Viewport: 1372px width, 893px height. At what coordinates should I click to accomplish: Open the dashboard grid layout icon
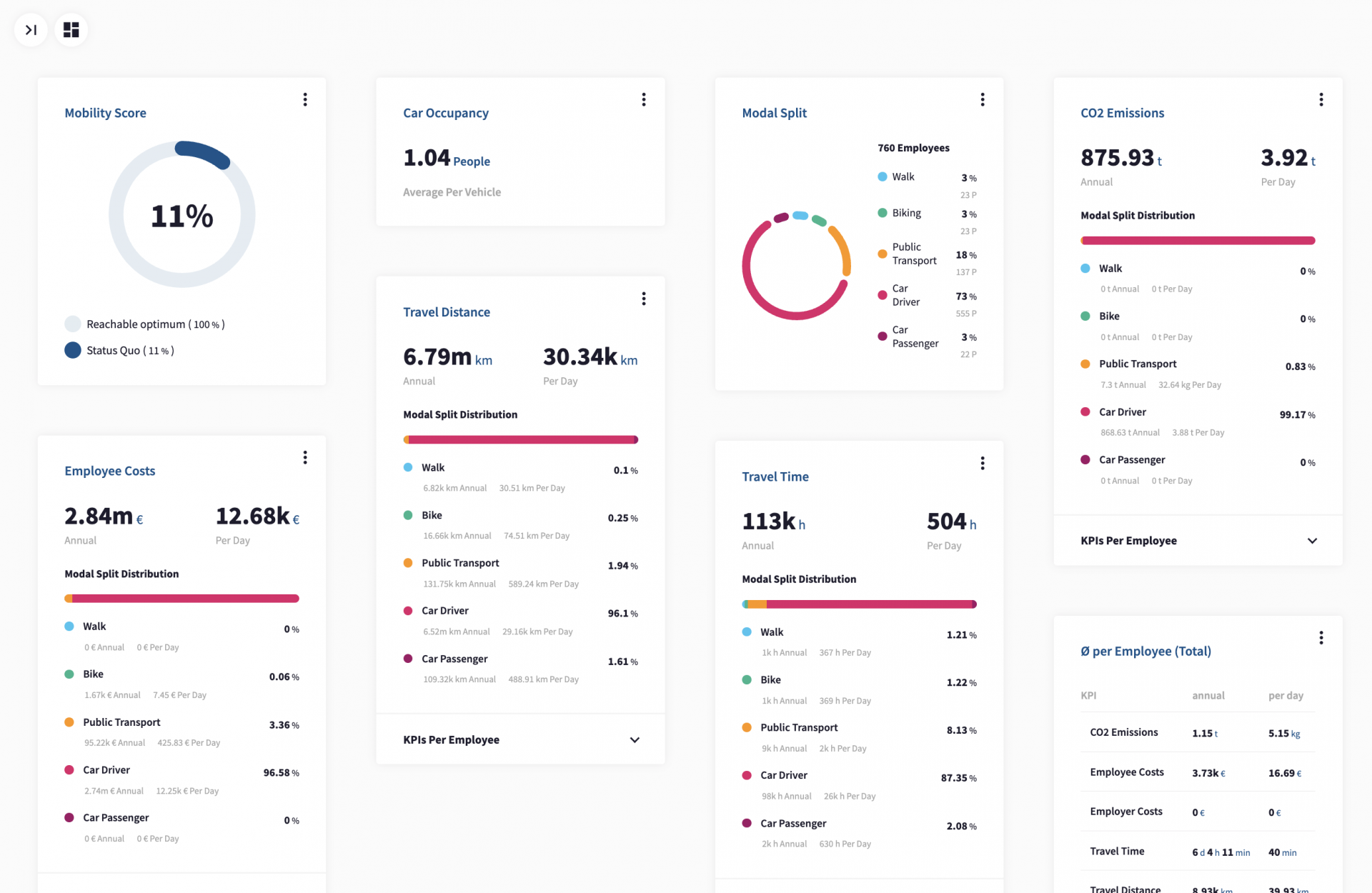coord(71,30)
